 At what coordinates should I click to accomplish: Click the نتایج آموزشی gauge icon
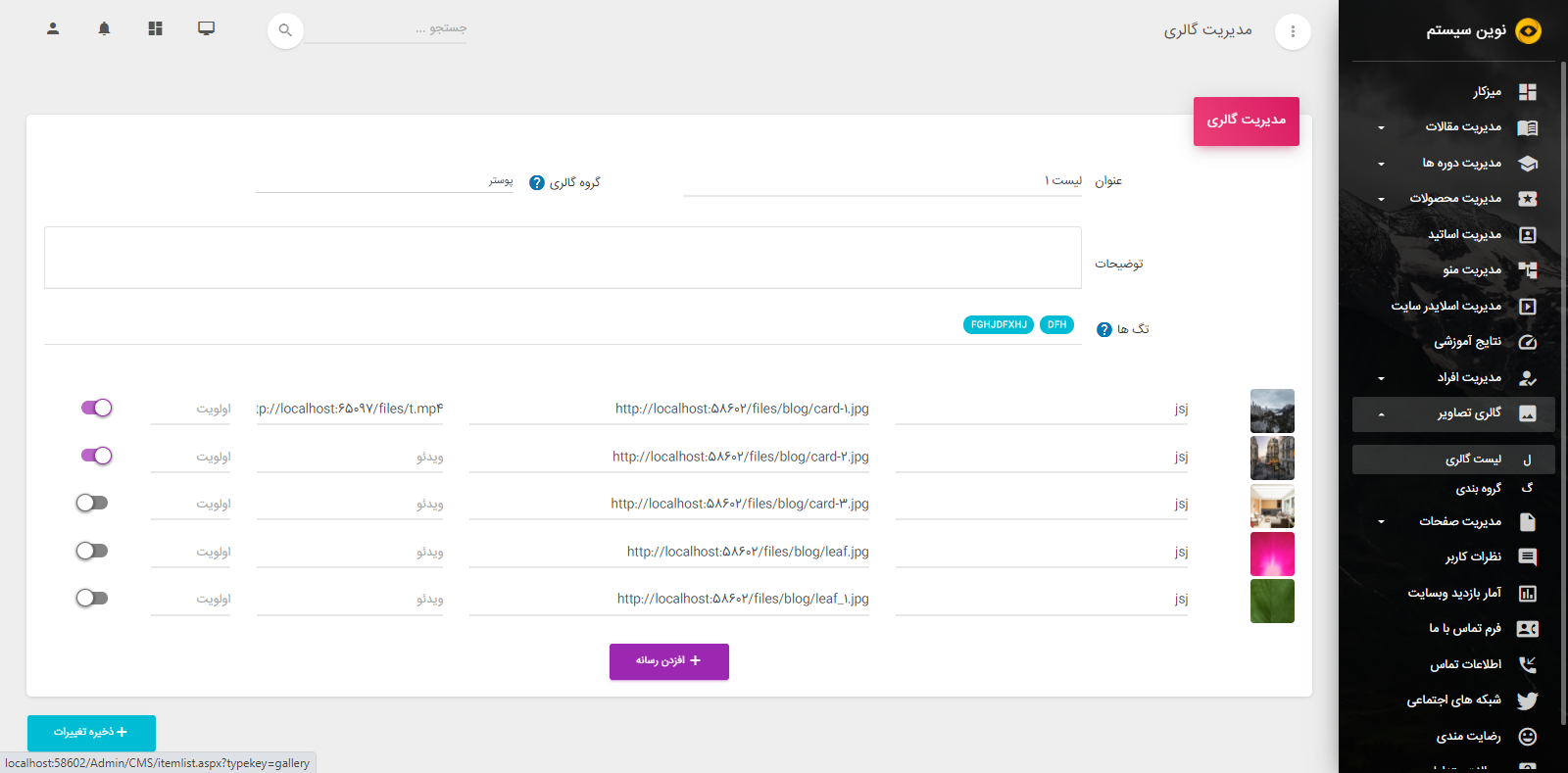pos(1527,342)
